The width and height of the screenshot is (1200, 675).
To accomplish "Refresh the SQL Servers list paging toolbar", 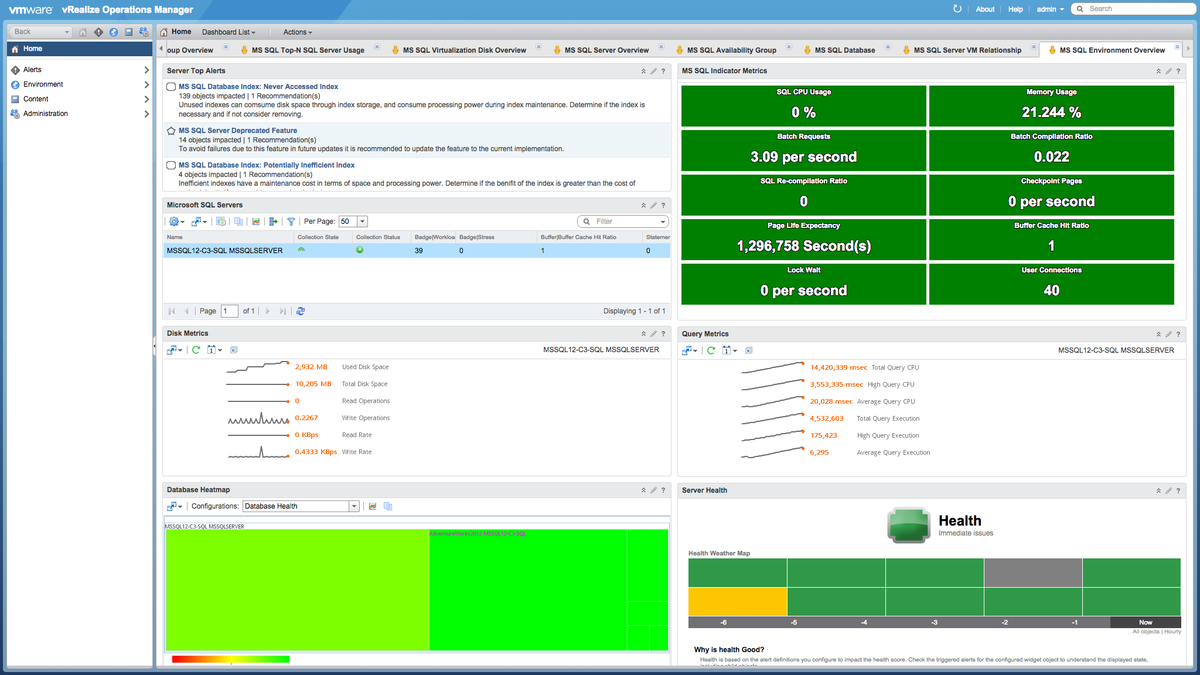I will 300,311.
